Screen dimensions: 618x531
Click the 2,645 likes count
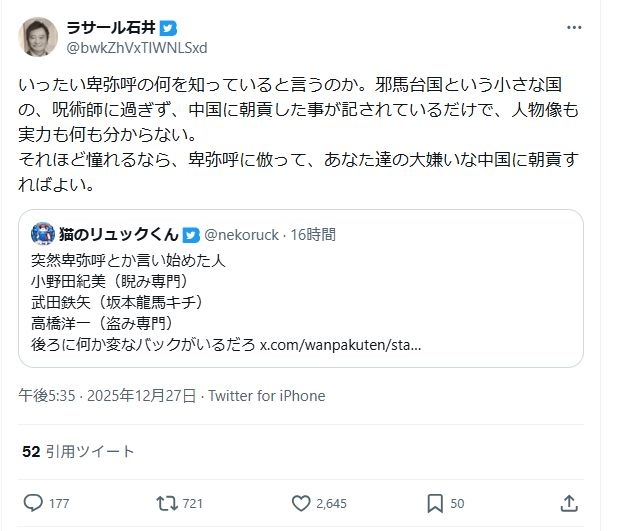point(331,503)
